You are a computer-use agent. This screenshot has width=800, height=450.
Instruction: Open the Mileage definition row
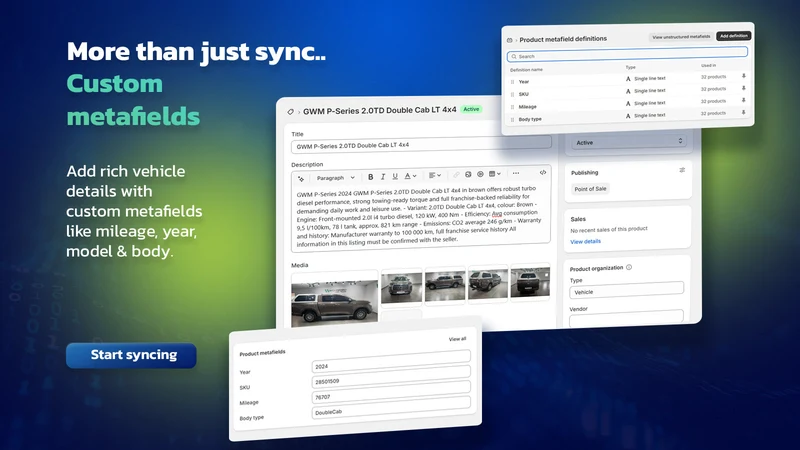tap(628, 104)
